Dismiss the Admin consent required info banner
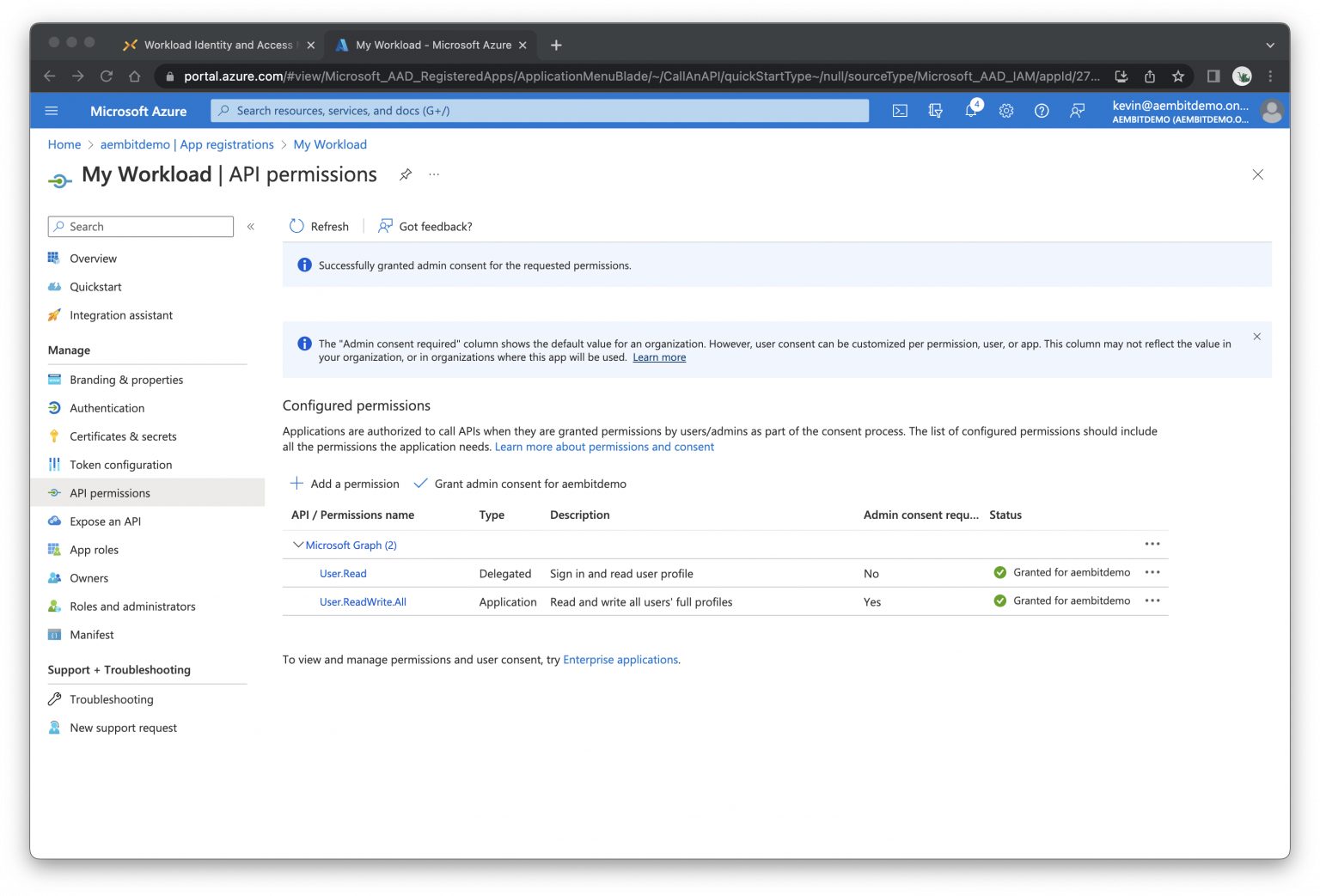The height and width of the screenshot is (896, 1320). [x=1256, y=337]
